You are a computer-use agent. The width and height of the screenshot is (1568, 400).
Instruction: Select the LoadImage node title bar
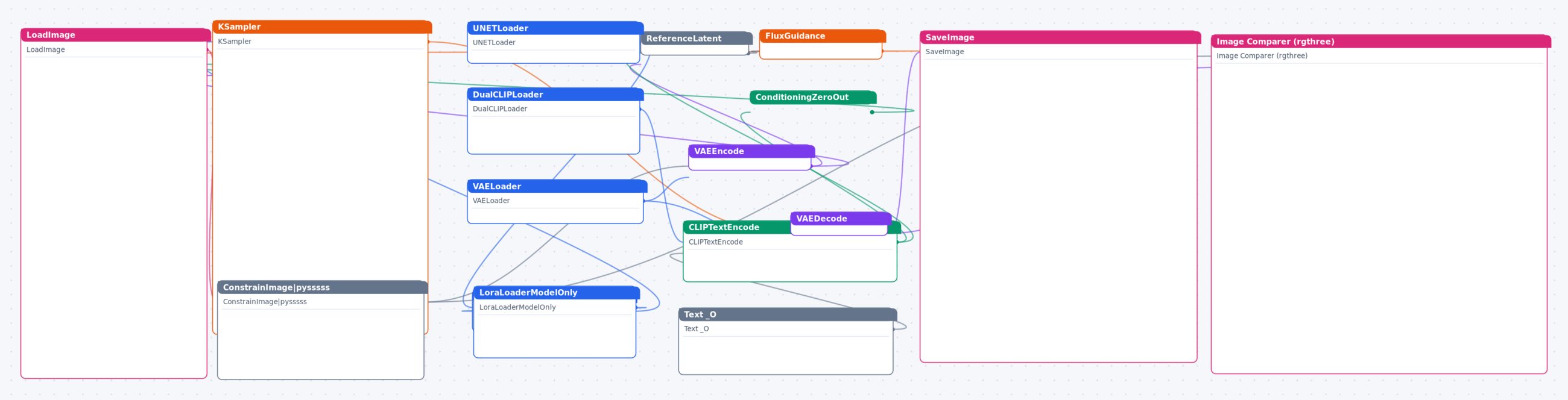click(x=116, y=36)
